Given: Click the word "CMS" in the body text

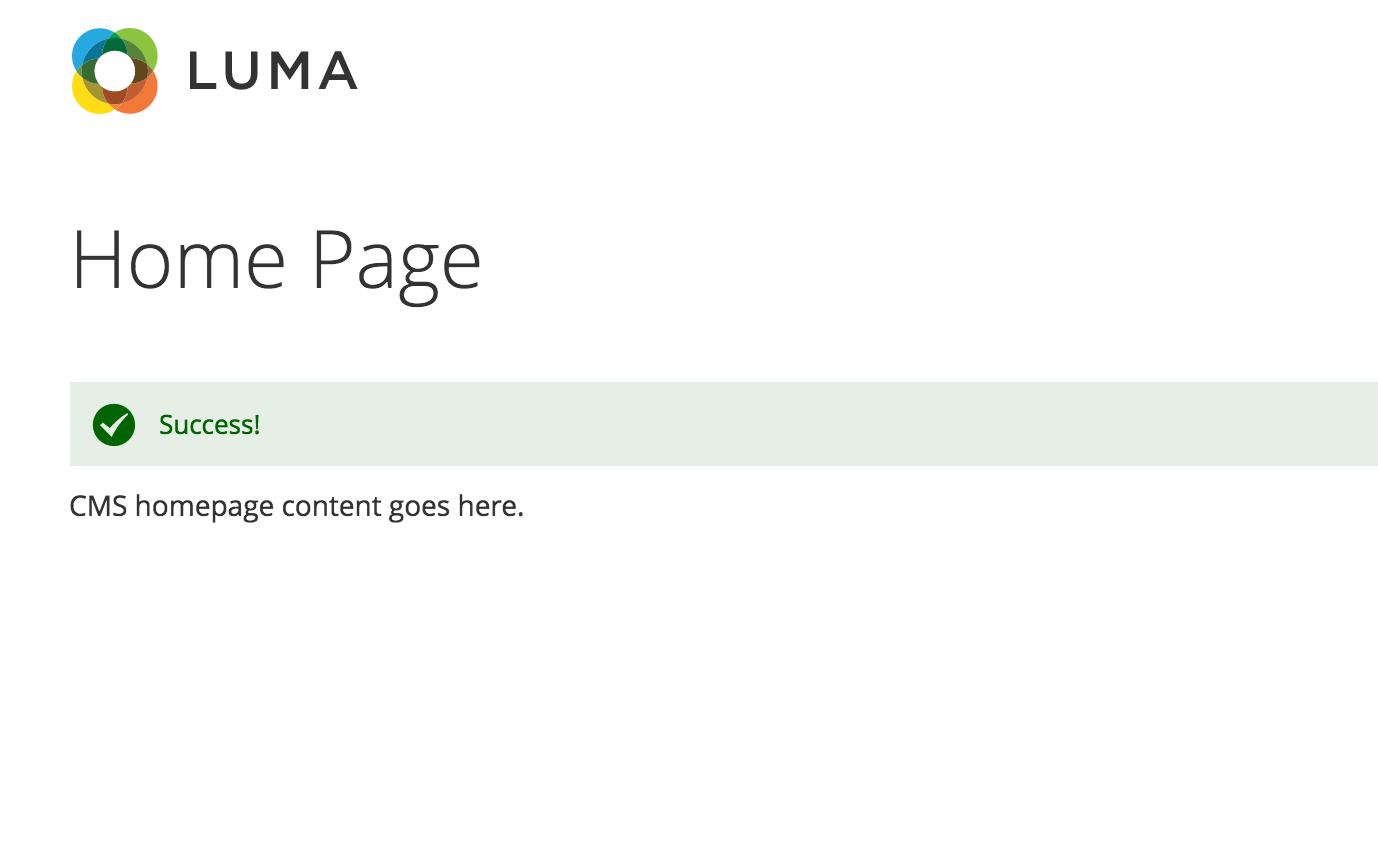Looking at the screenshot, I should click(98, 506).
